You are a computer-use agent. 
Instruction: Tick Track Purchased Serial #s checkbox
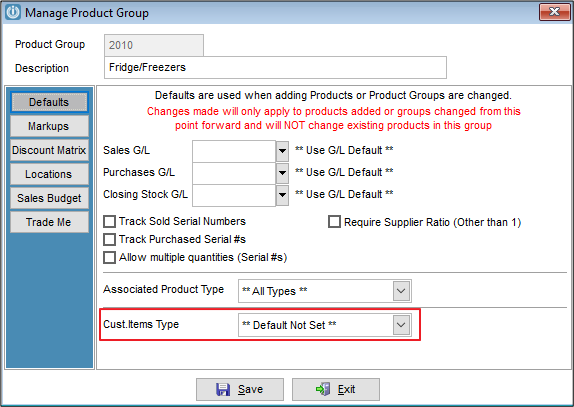pos(109,239)
